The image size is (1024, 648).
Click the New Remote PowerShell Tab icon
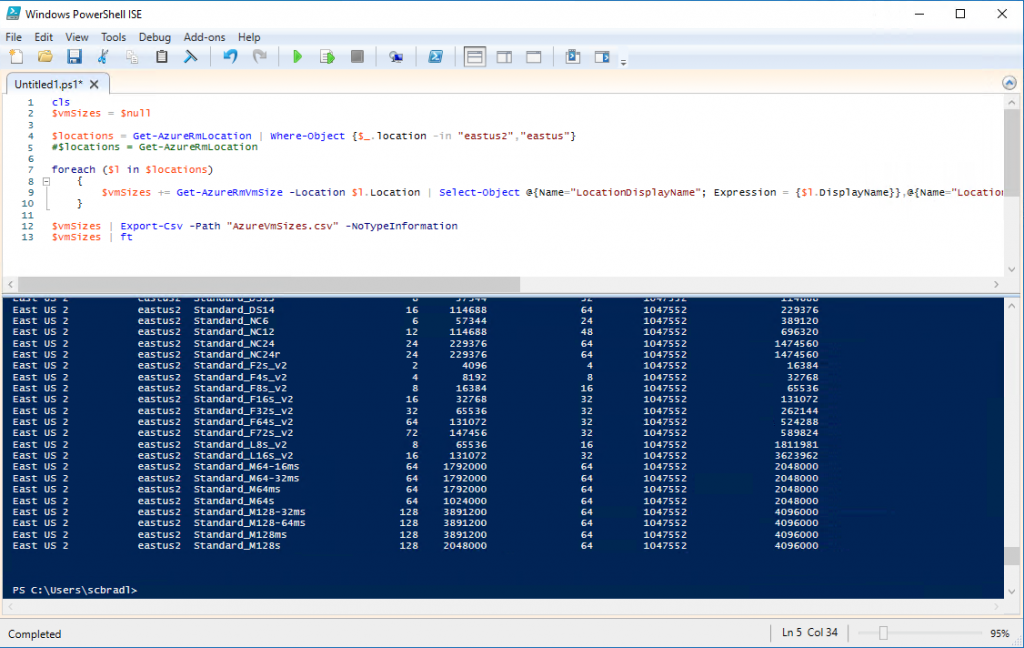click(396, 57)
